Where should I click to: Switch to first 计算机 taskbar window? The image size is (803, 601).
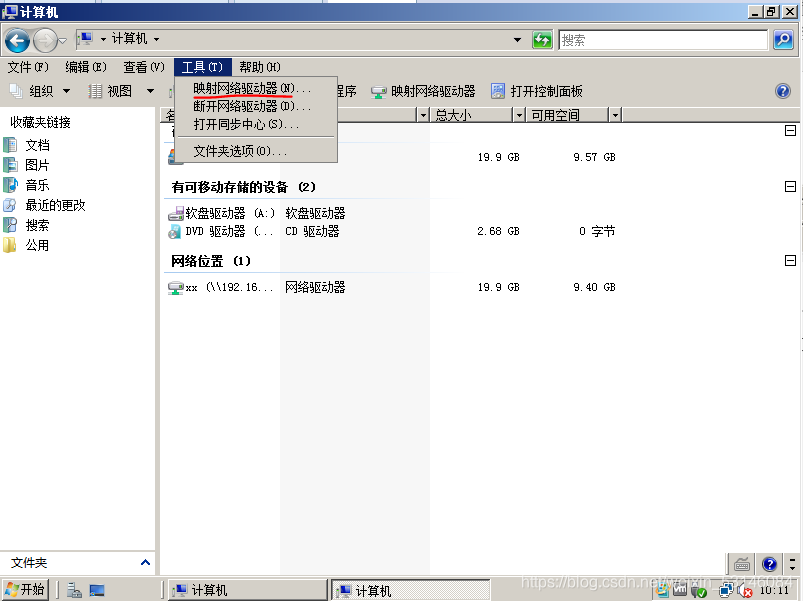[247, 590]
